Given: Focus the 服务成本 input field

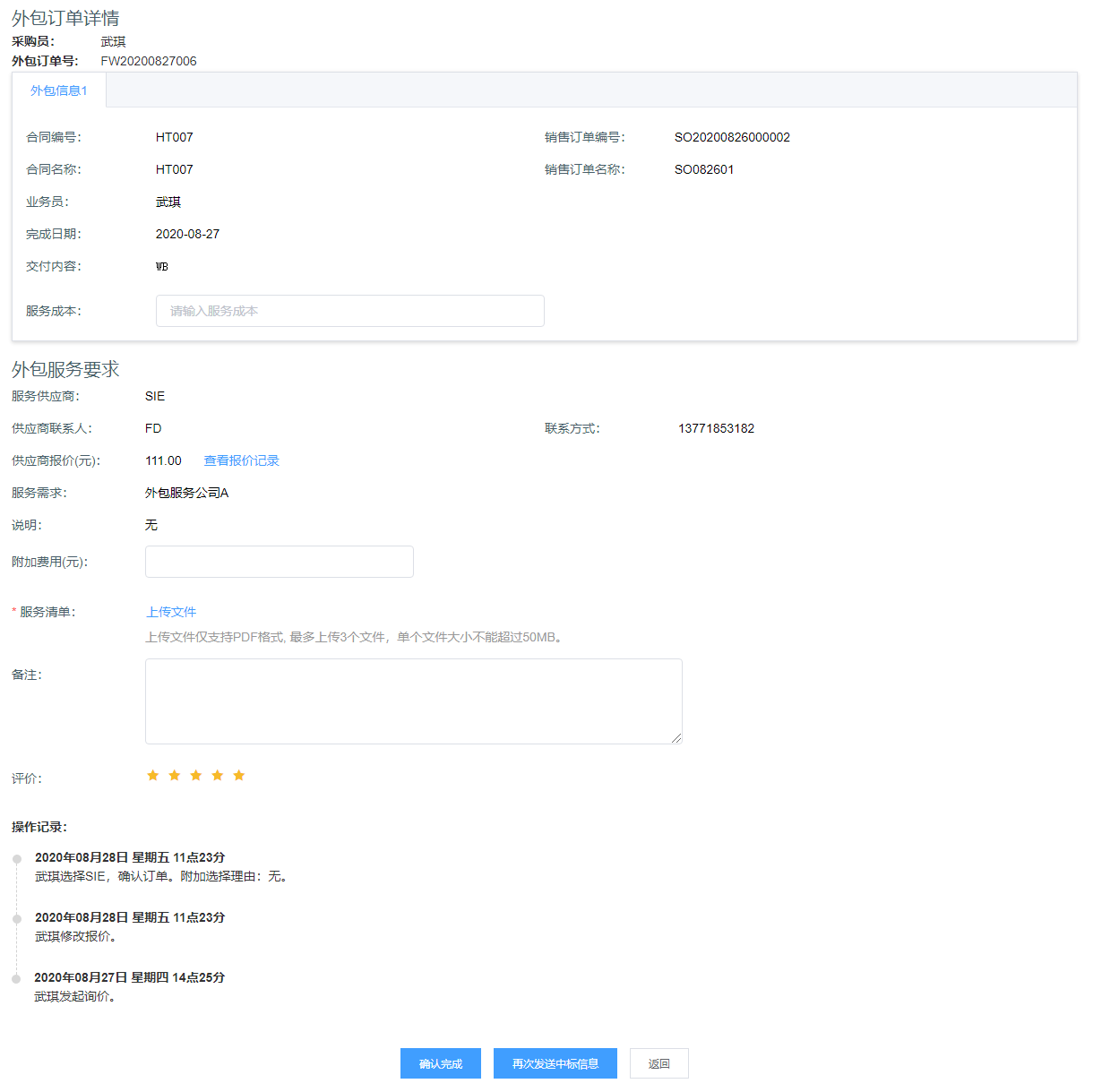Looking at the screenshot, I should (349, 311).
